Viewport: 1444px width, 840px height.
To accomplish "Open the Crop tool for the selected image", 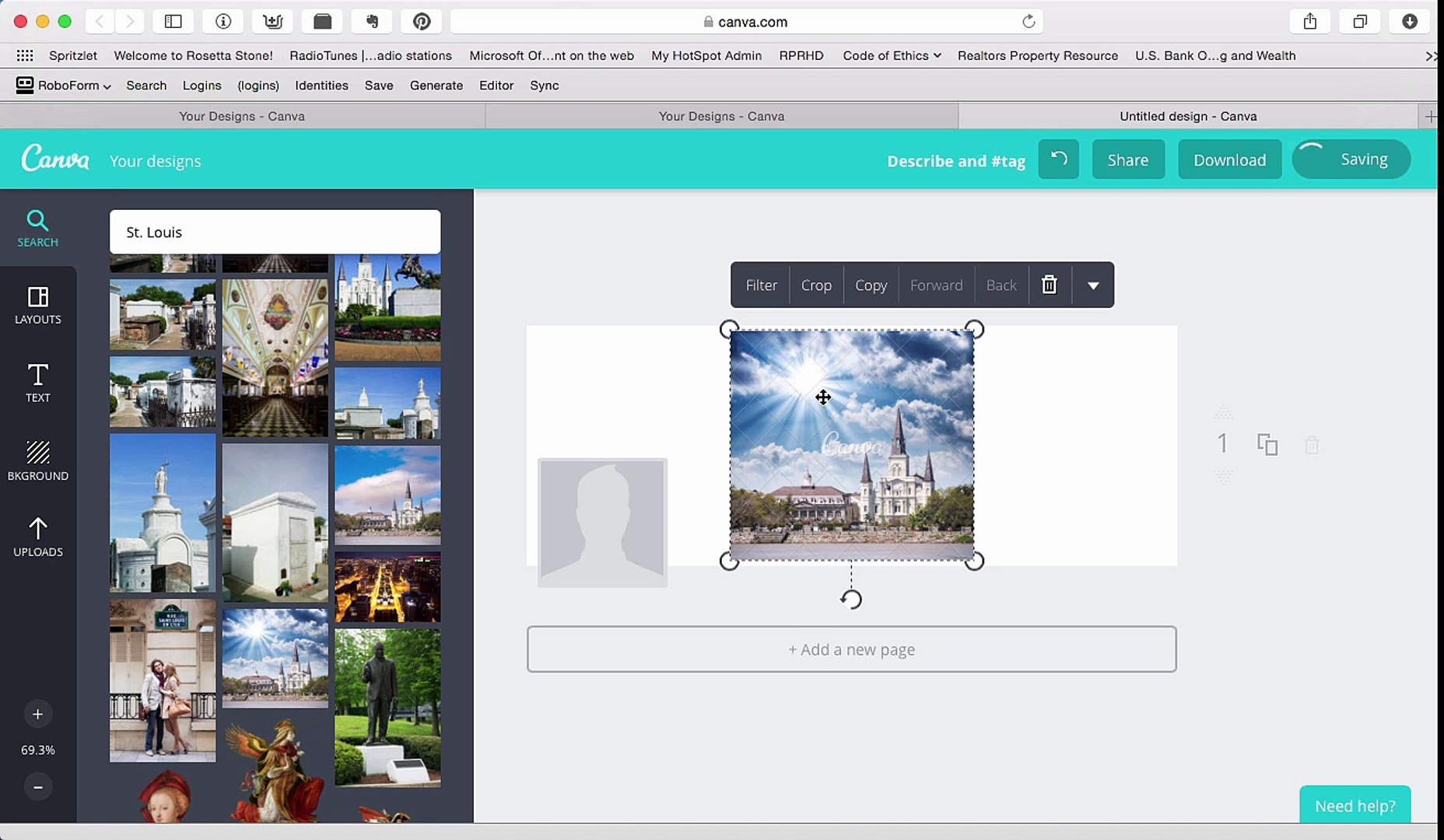I will pyautogui.click(x=816, y=285).
